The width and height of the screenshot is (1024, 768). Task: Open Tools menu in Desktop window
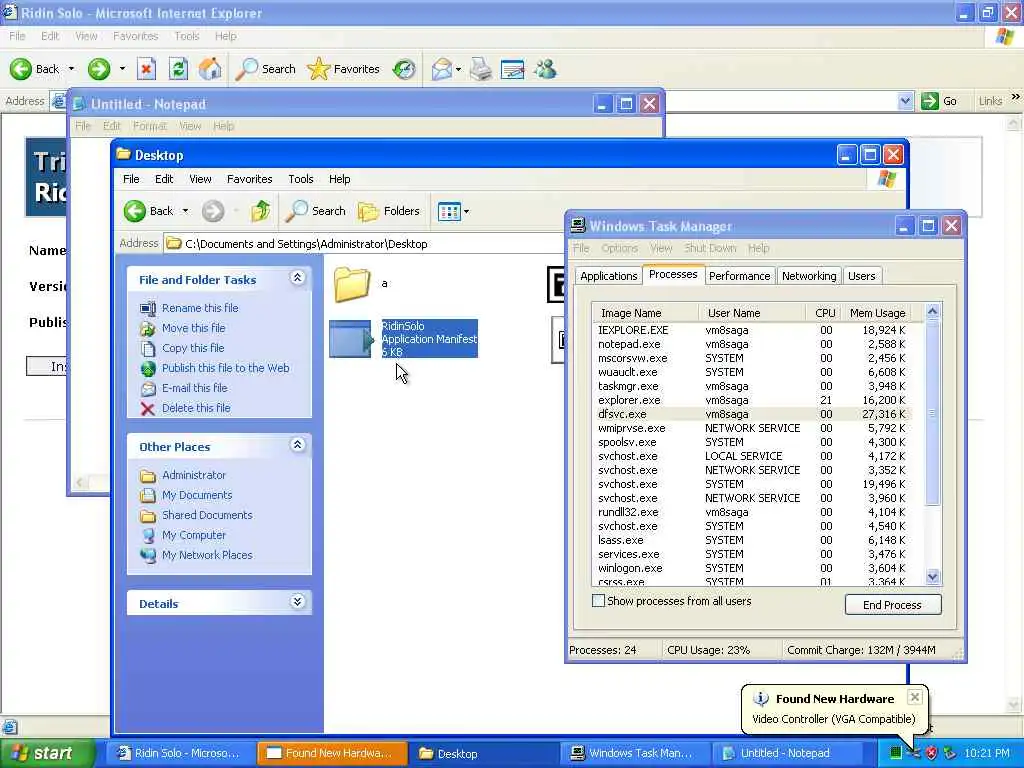(300, 179)
